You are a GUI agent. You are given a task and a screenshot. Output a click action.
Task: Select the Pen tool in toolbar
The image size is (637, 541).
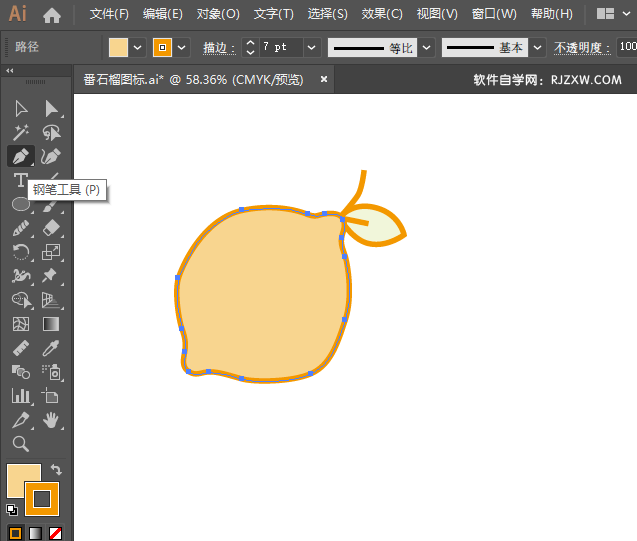click(x=20, y=156)
